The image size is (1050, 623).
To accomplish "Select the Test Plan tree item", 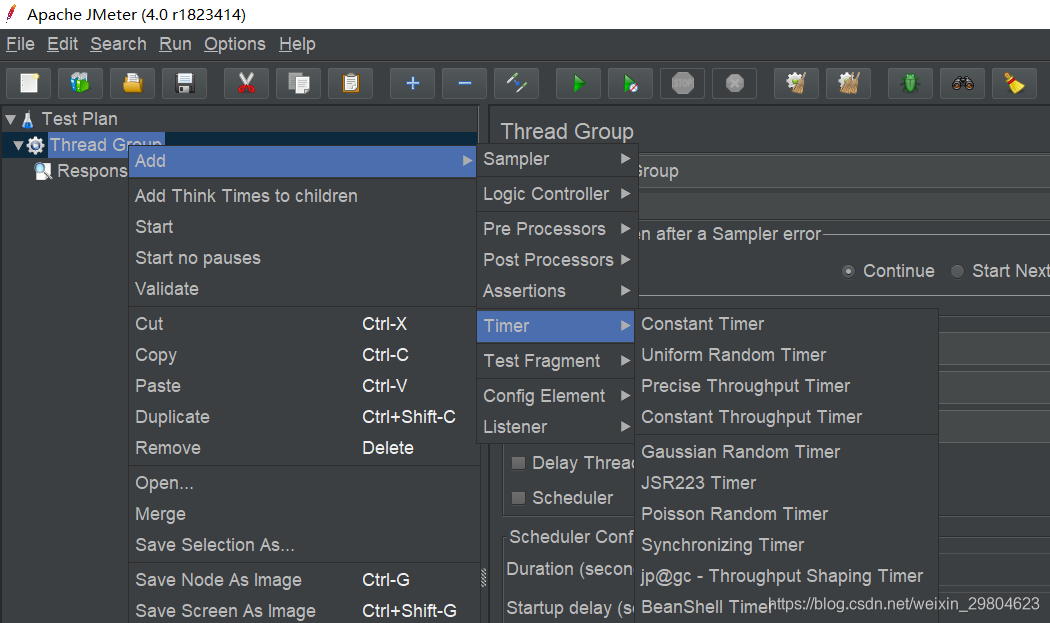I will click(79, 119).
